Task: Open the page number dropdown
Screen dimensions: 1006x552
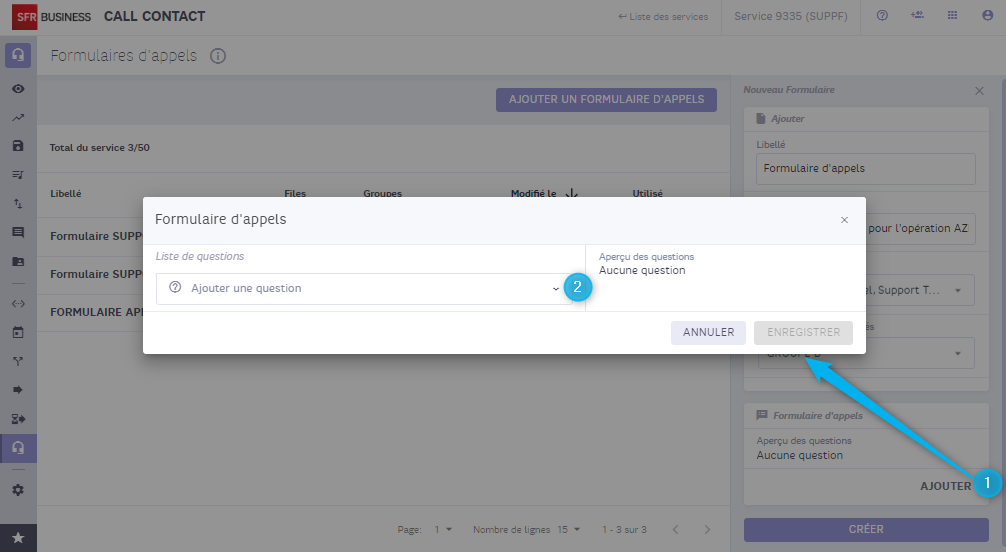Action: 443,530
